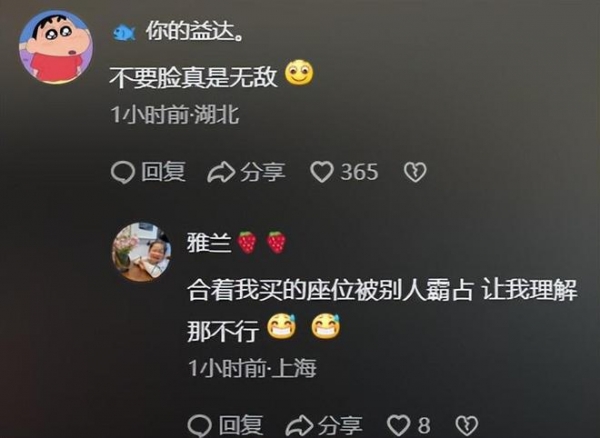Click 分享 text under 雅兰's reply

tap(341, 425)
